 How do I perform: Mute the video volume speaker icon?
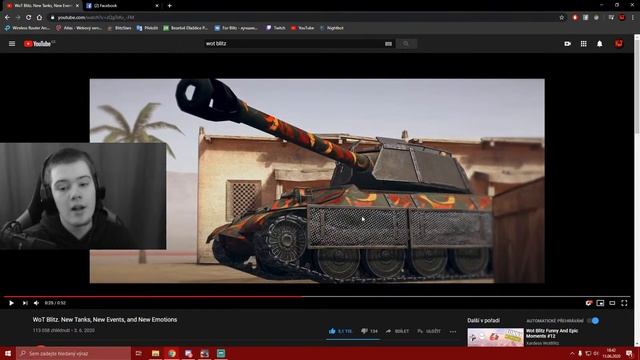(36, 303)
